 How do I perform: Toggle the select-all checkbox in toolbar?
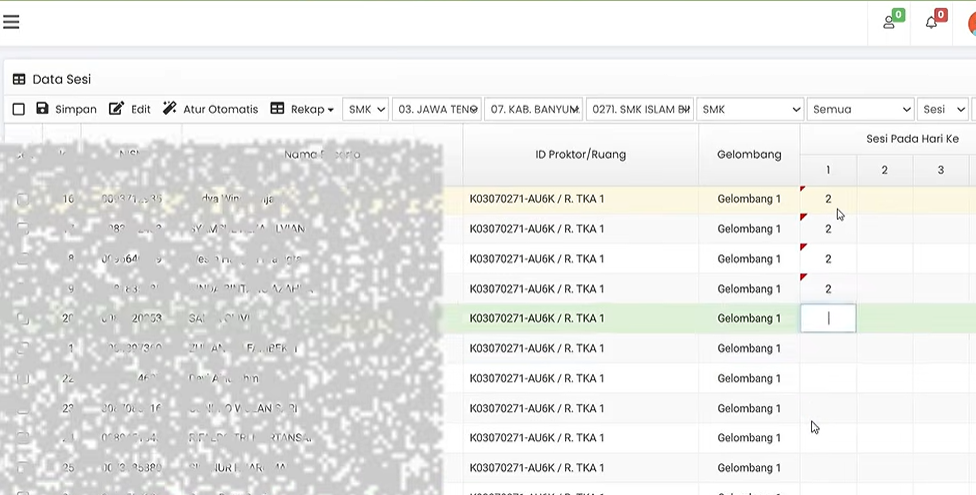(x=19, y=110)
